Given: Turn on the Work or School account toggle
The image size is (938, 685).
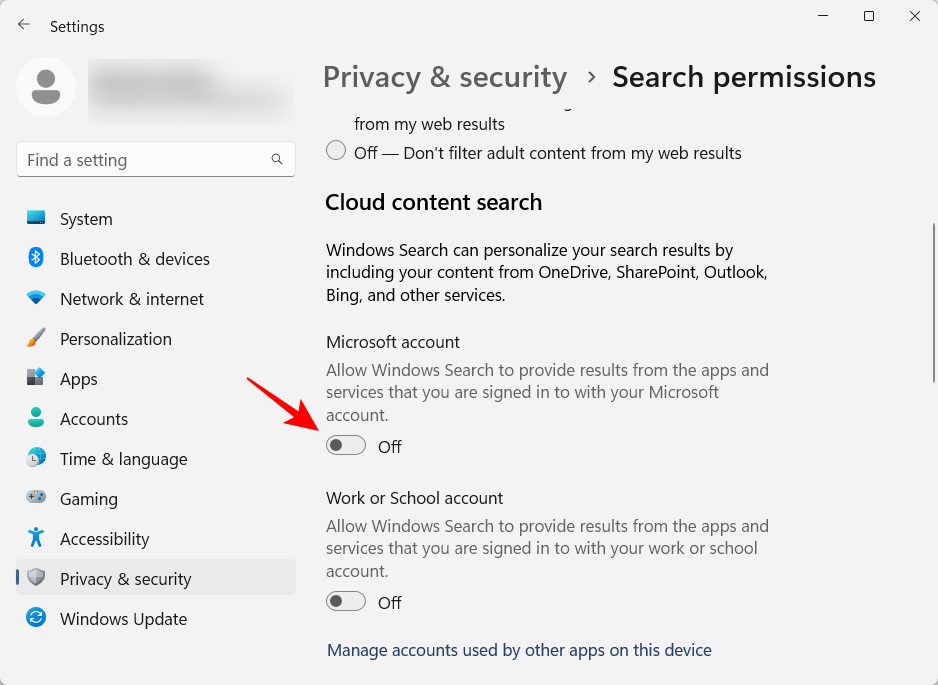Looking at the screenshot, I should [x=346, y=600].
